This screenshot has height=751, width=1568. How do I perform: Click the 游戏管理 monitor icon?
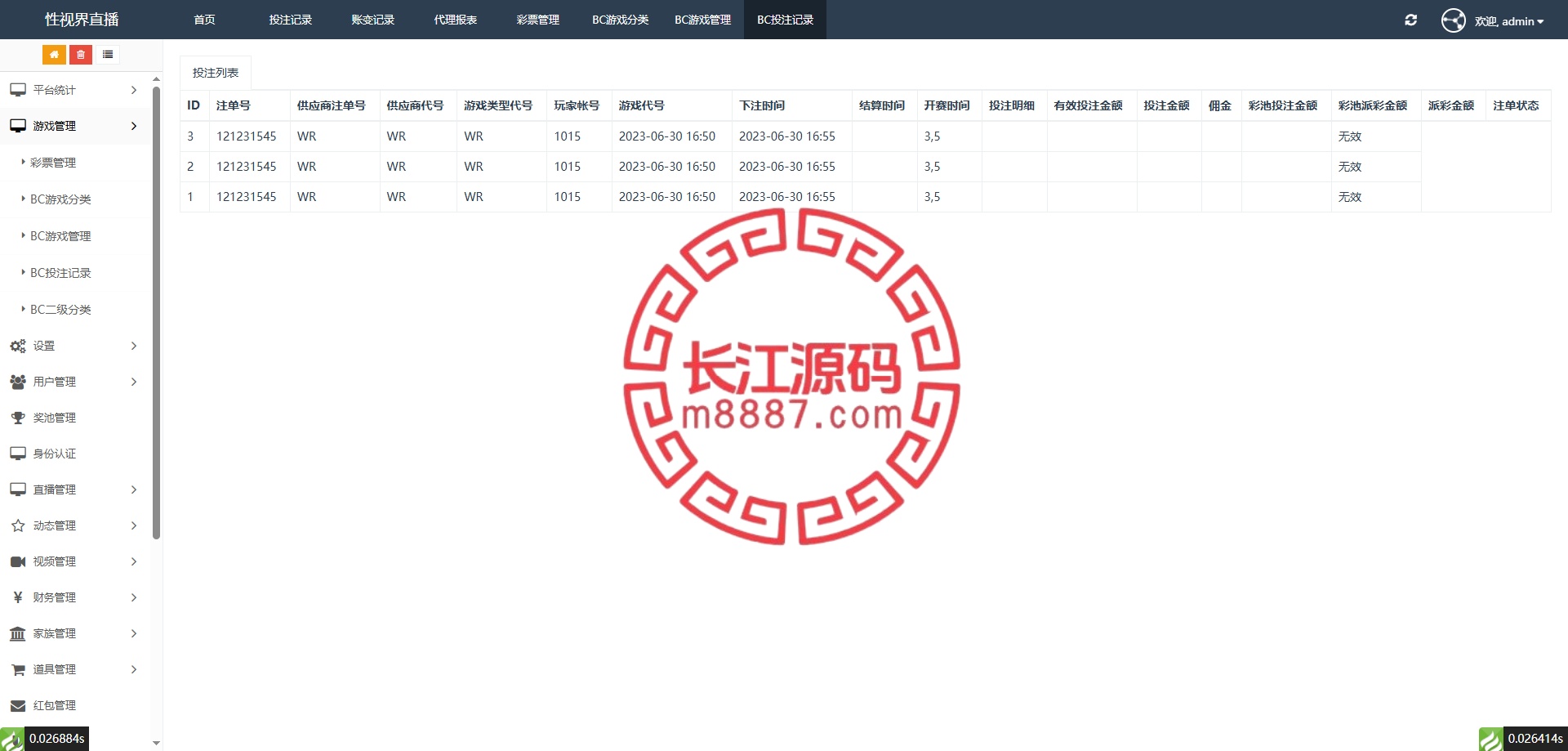(x=18, y=126)
